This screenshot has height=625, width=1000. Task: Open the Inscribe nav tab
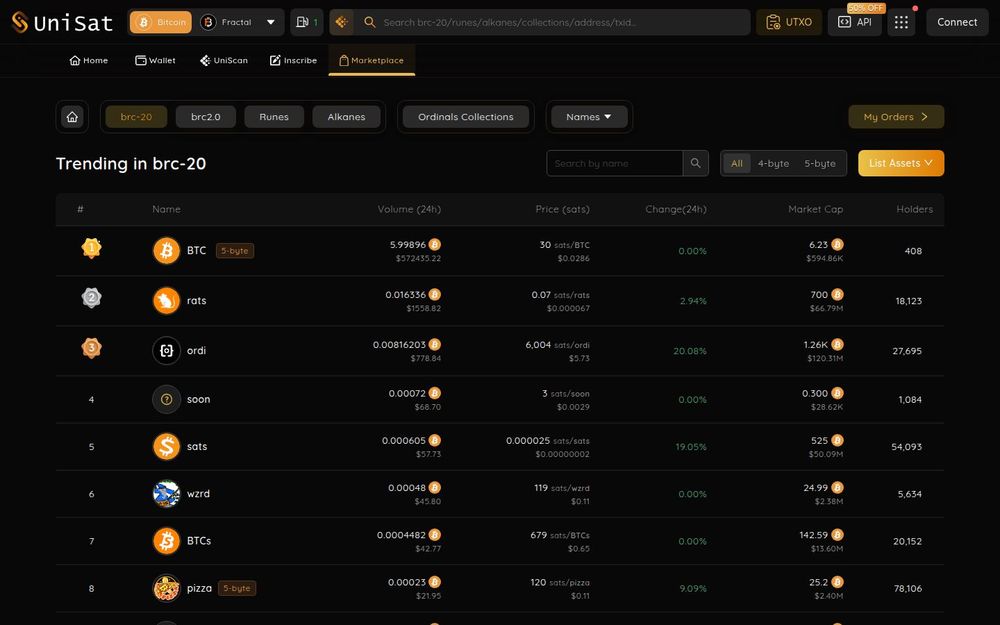(x=293, y=60)
